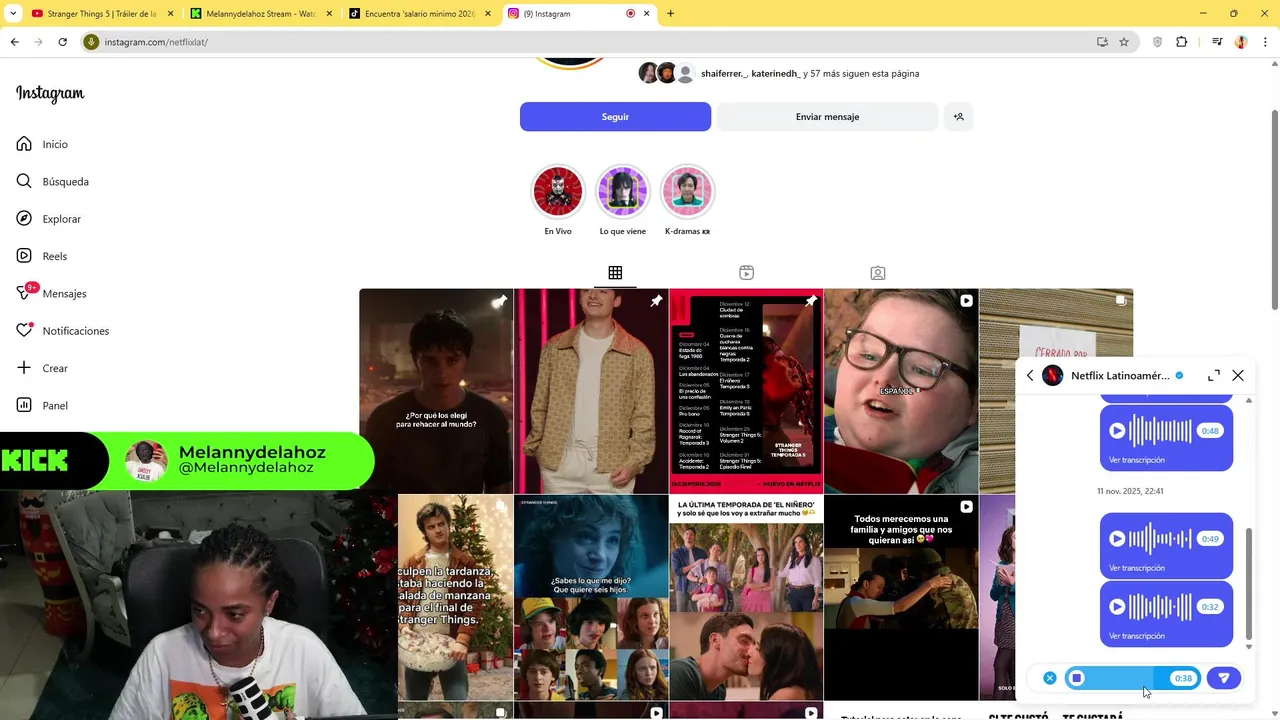The width and height of the screenshot is (1280, 720).
Task: Open the Chrome three-dot menu
Action: click(x=1264, y=42)
